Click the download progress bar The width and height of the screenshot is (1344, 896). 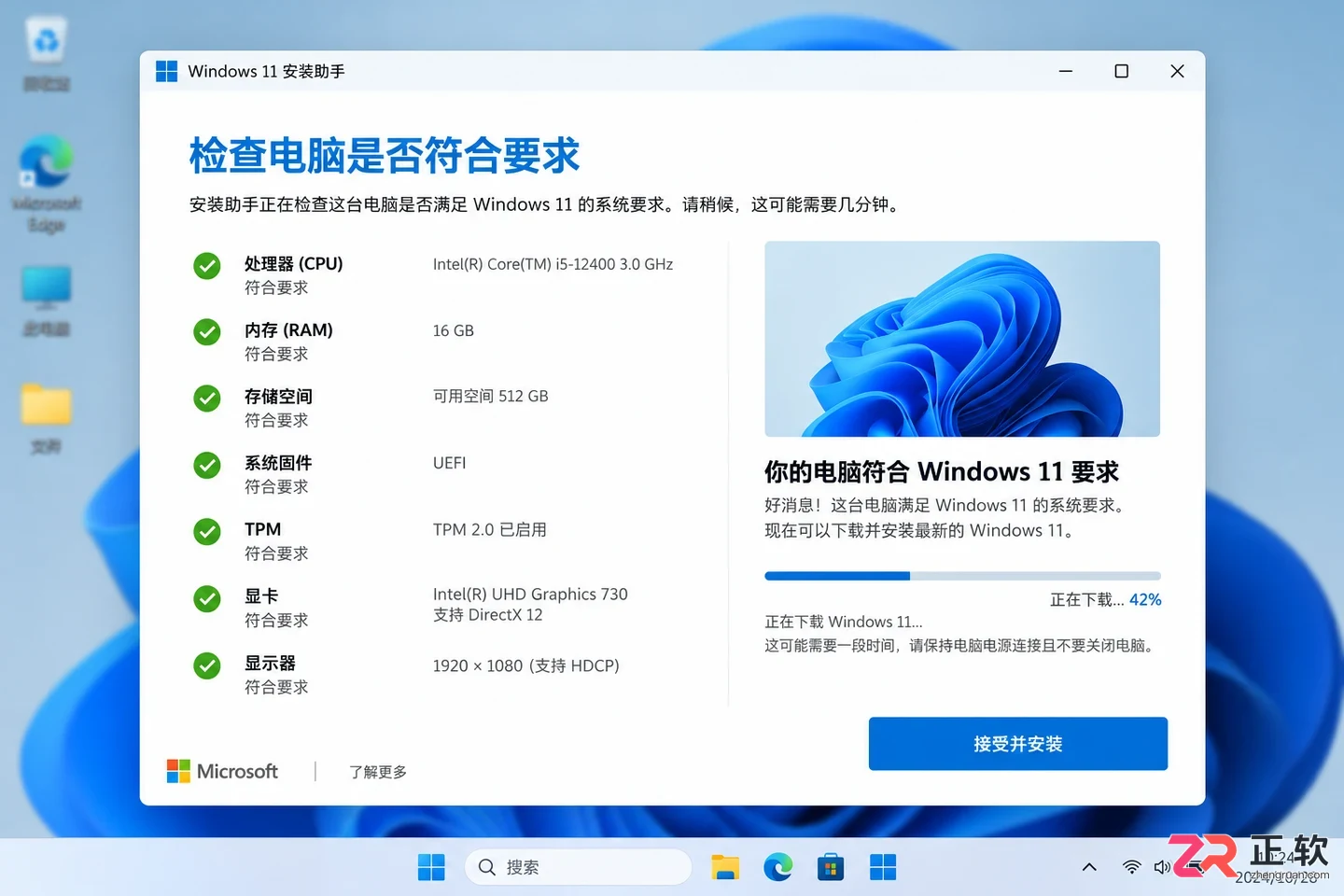tap(962, 576)
